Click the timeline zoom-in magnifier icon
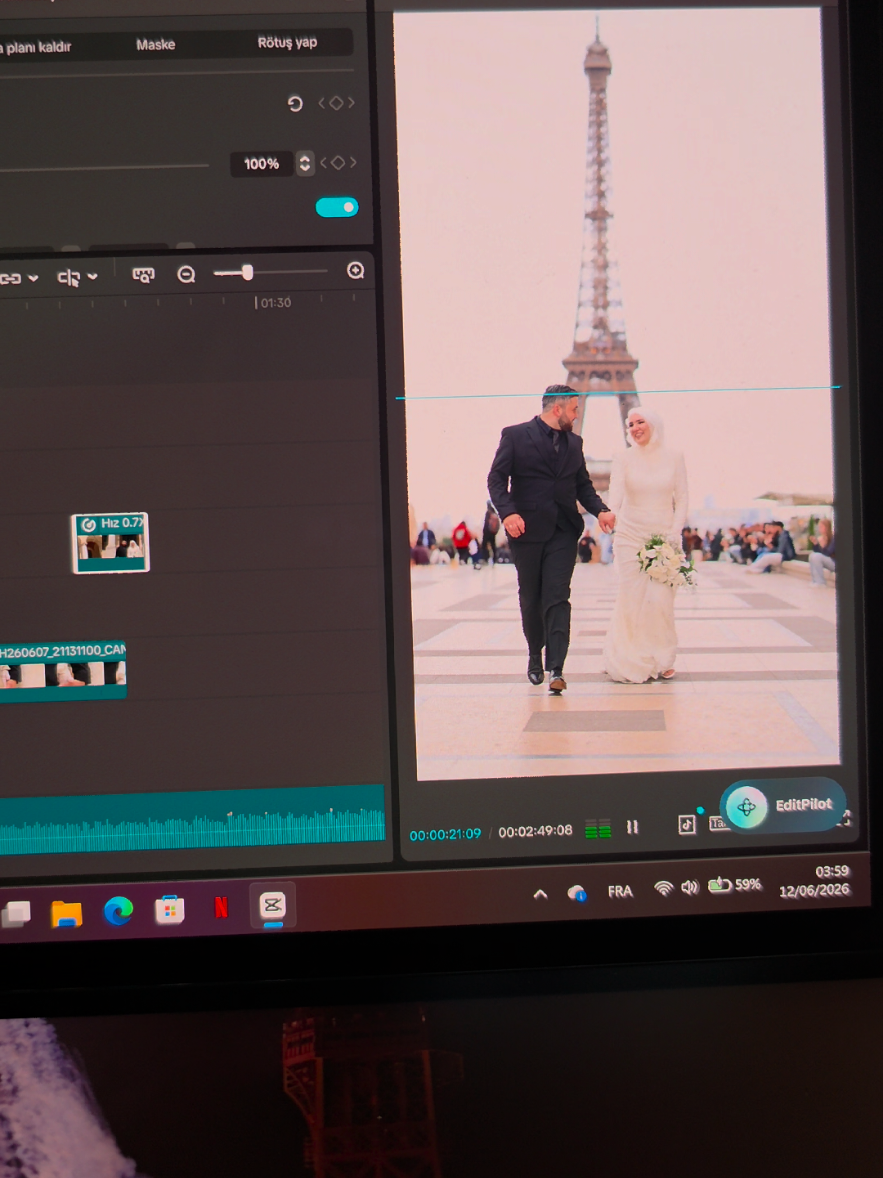The height and width of the screenshot is (1178, 883). click(x=355, y=270)
